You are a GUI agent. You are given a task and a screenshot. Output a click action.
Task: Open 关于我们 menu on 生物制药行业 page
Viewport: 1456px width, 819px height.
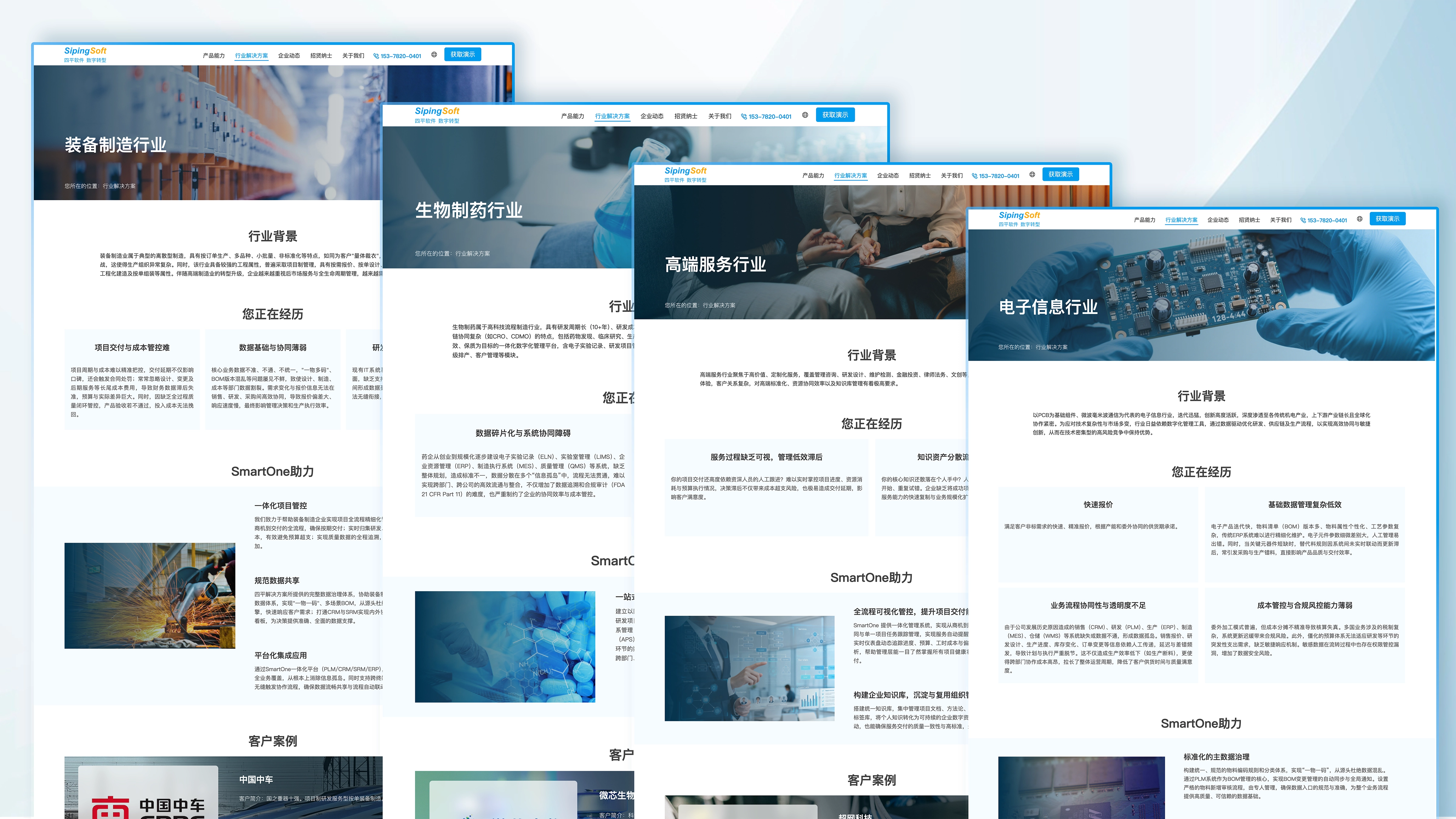pos(720,116)
